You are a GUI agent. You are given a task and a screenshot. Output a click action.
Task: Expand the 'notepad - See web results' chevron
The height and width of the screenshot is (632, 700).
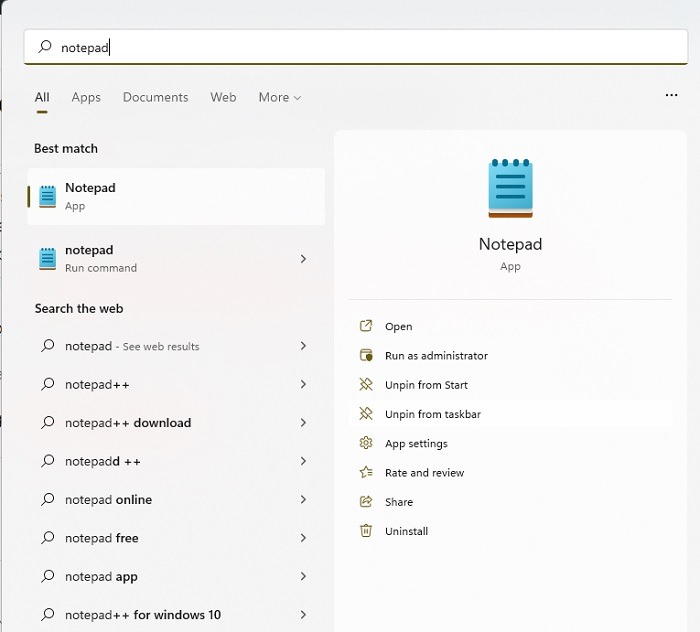303,345
